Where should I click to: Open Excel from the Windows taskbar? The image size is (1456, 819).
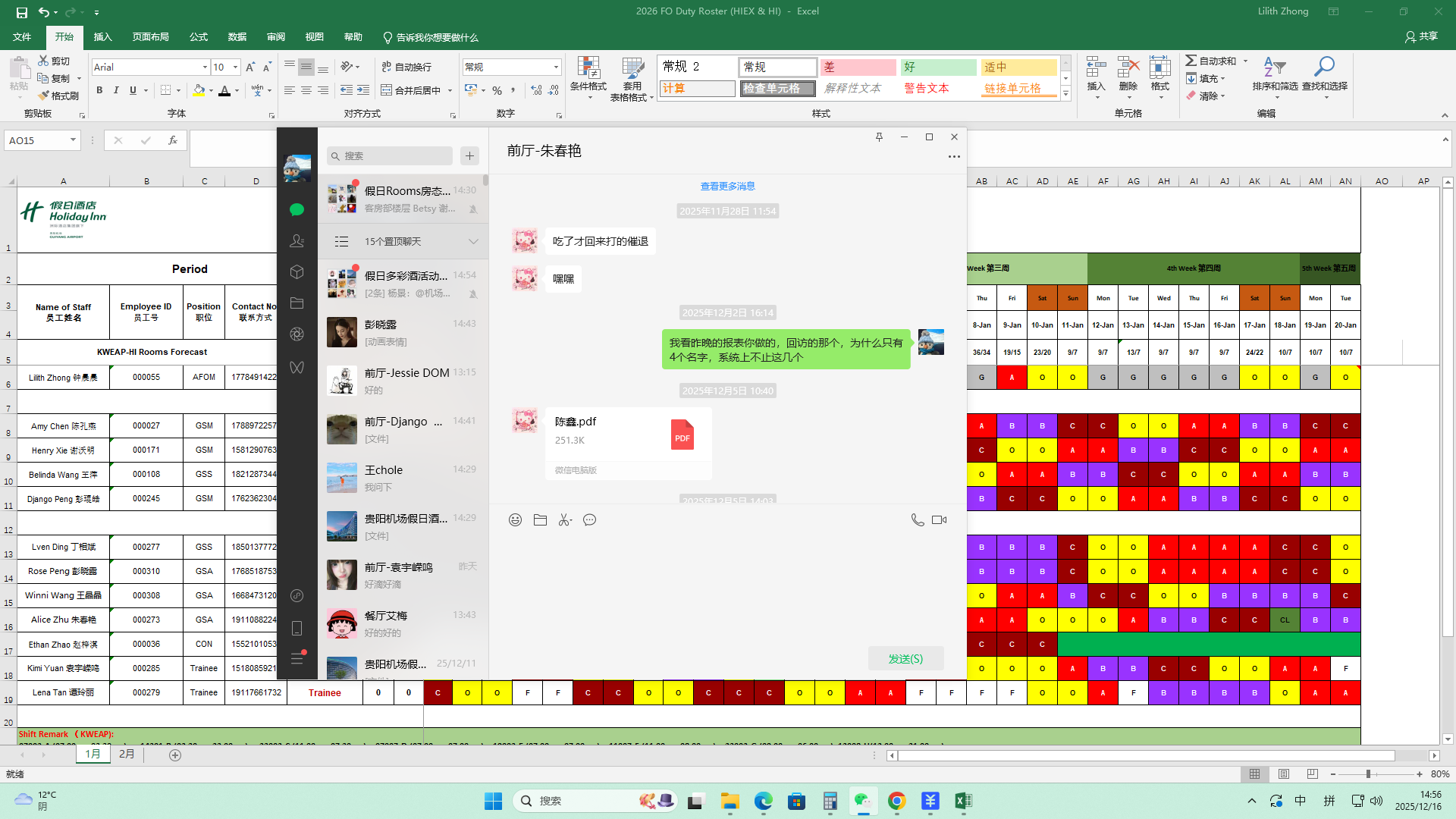click(x=963, y=801)
